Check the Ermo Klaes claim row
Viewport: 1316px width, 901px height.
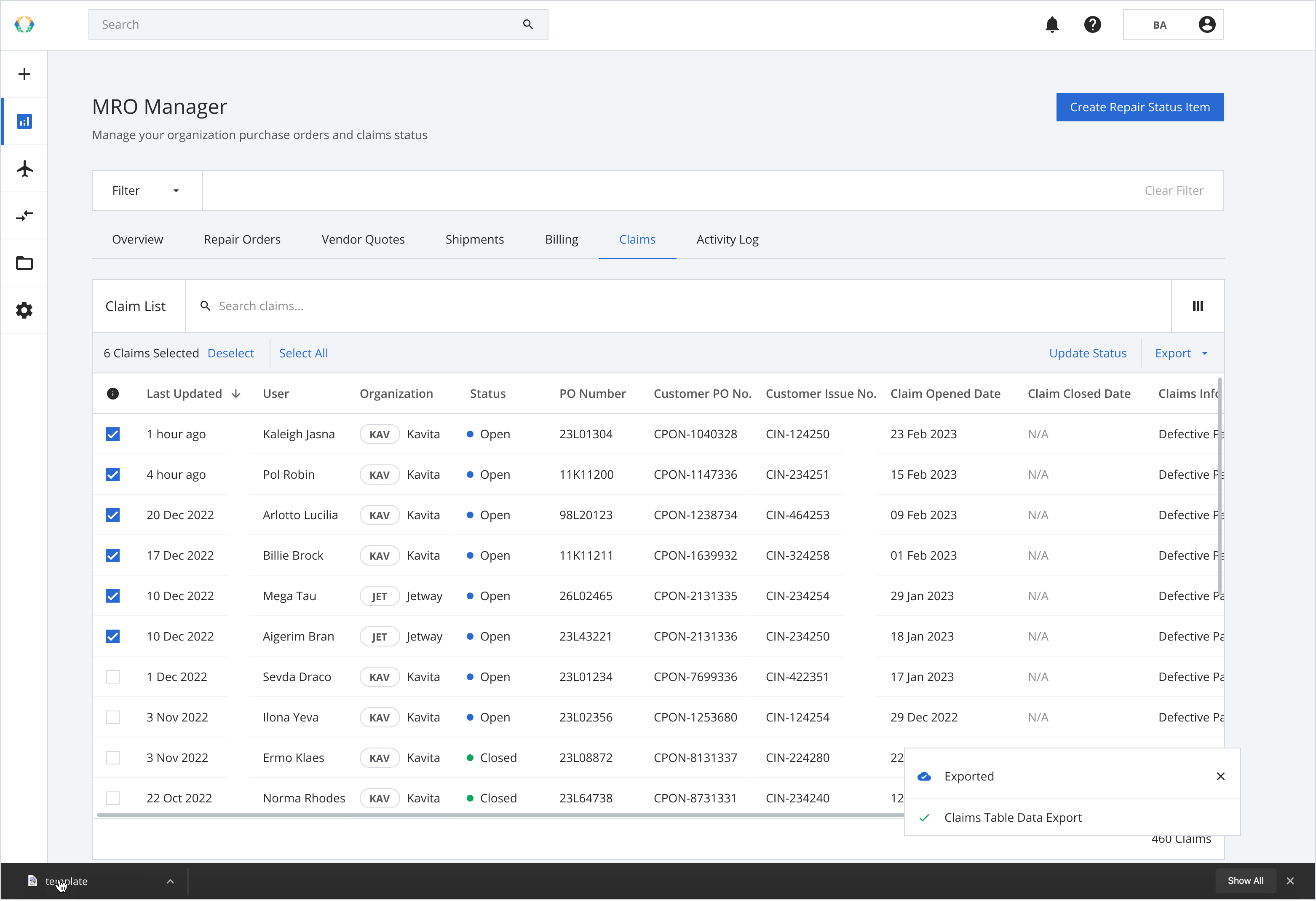point(113,758)
